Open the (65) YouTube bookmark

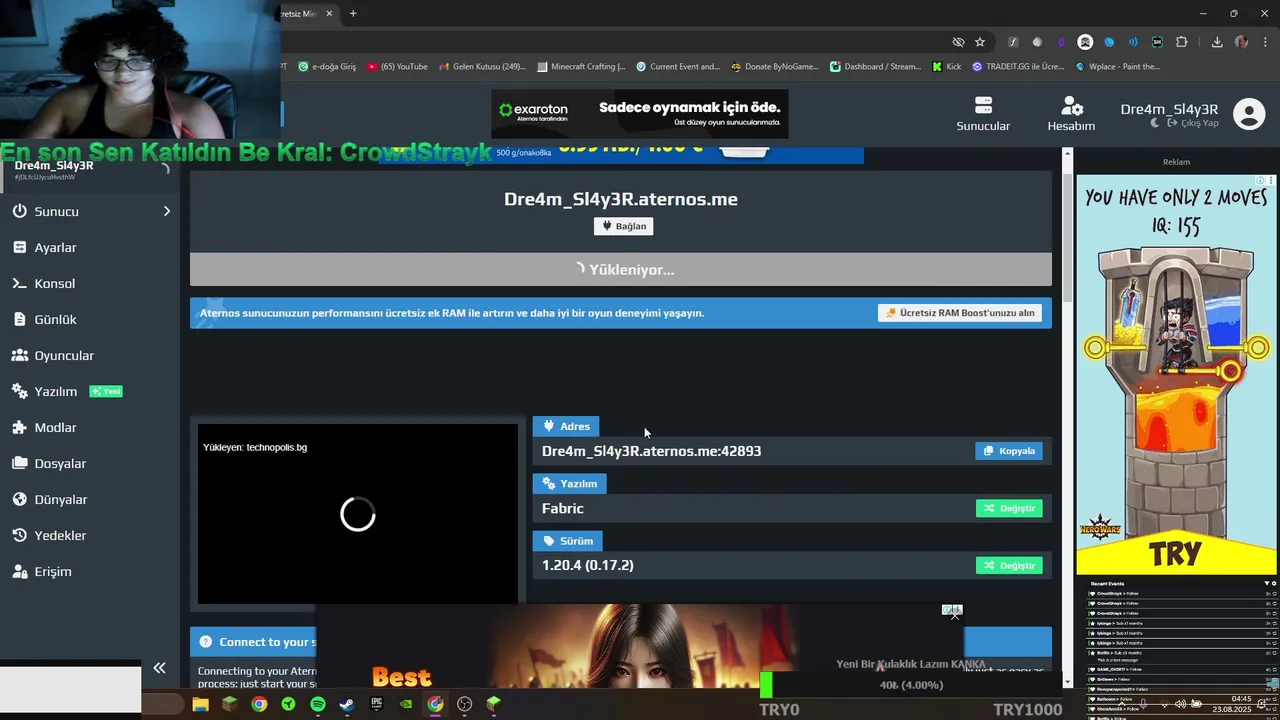coord(397,67)
